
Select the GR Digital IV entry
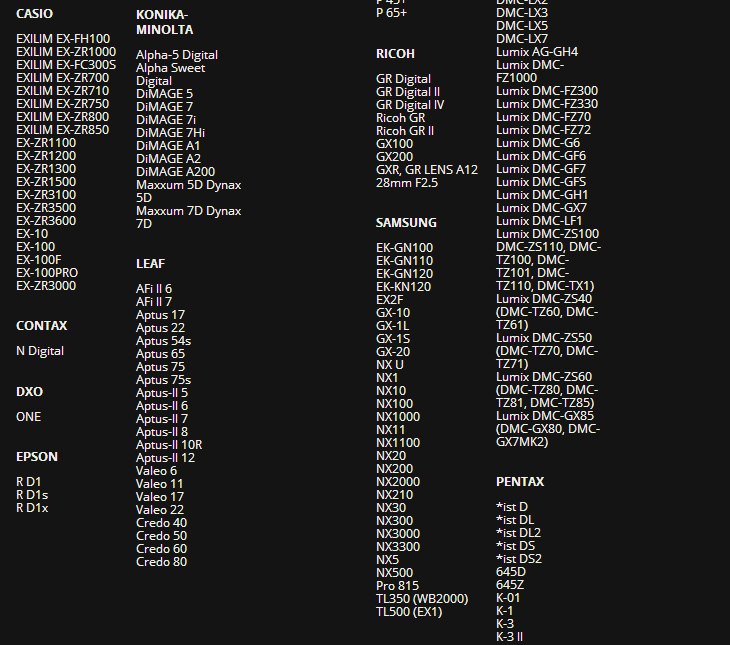point(410,105)
